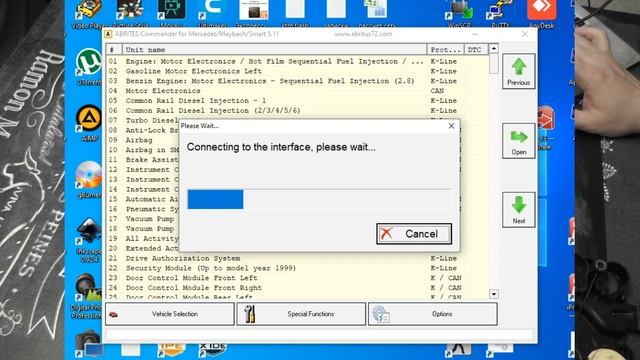This screenshot has width=640, height=360.
Task: Click the red car icon on Vehicle Selection
Action: pos(113,314)
